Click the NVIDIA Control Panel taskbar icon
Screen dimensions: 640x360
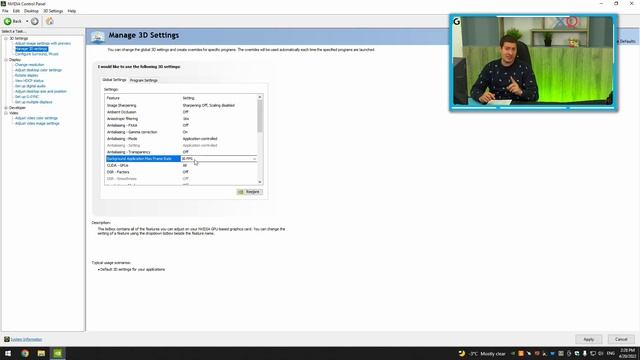point(58,353)
